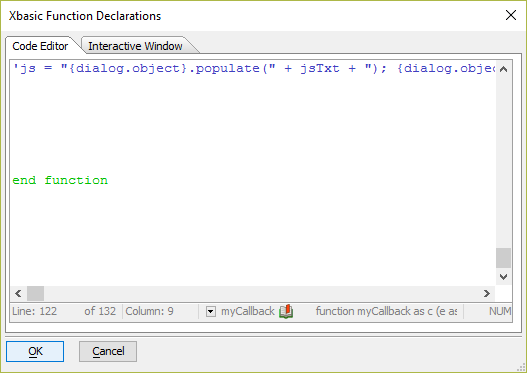Screen dimensions: 527x373
Task: Click the book icon next to myCallback
Action: point(286,311)
